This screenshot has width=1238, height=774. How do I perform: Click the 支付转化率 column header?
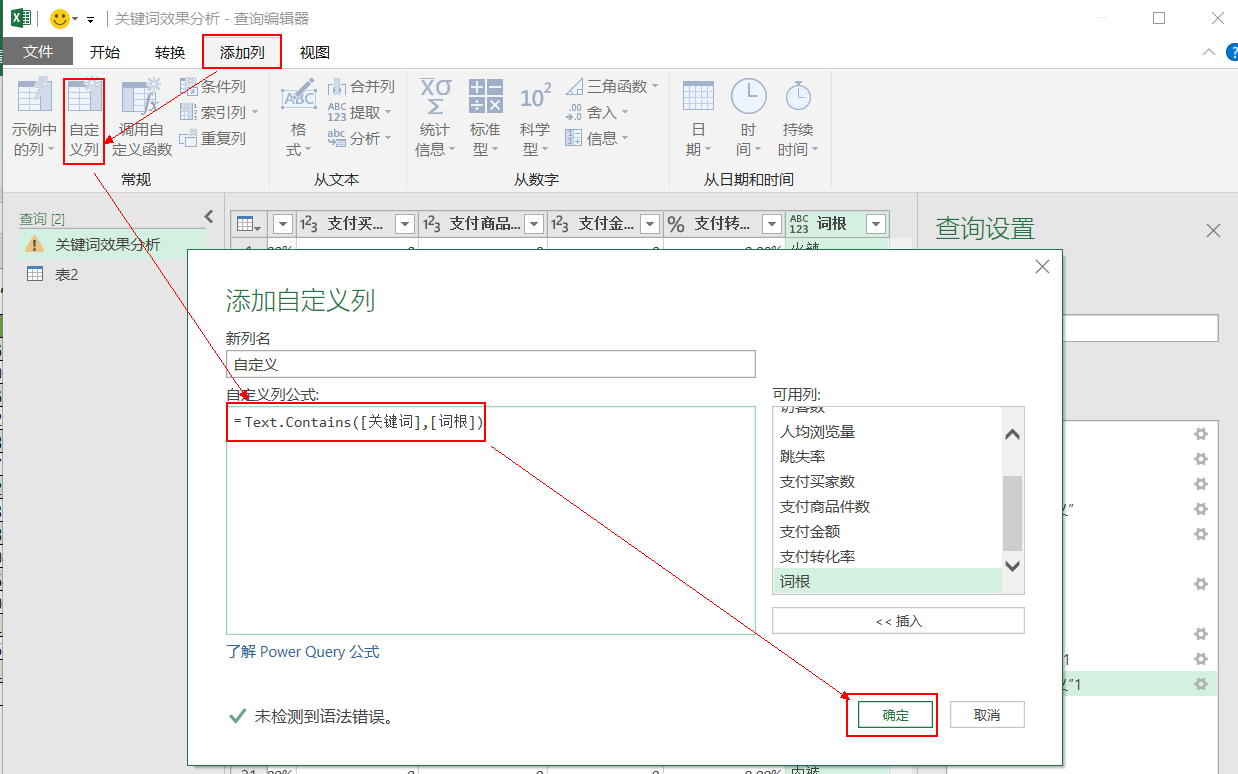coord(725,224)
